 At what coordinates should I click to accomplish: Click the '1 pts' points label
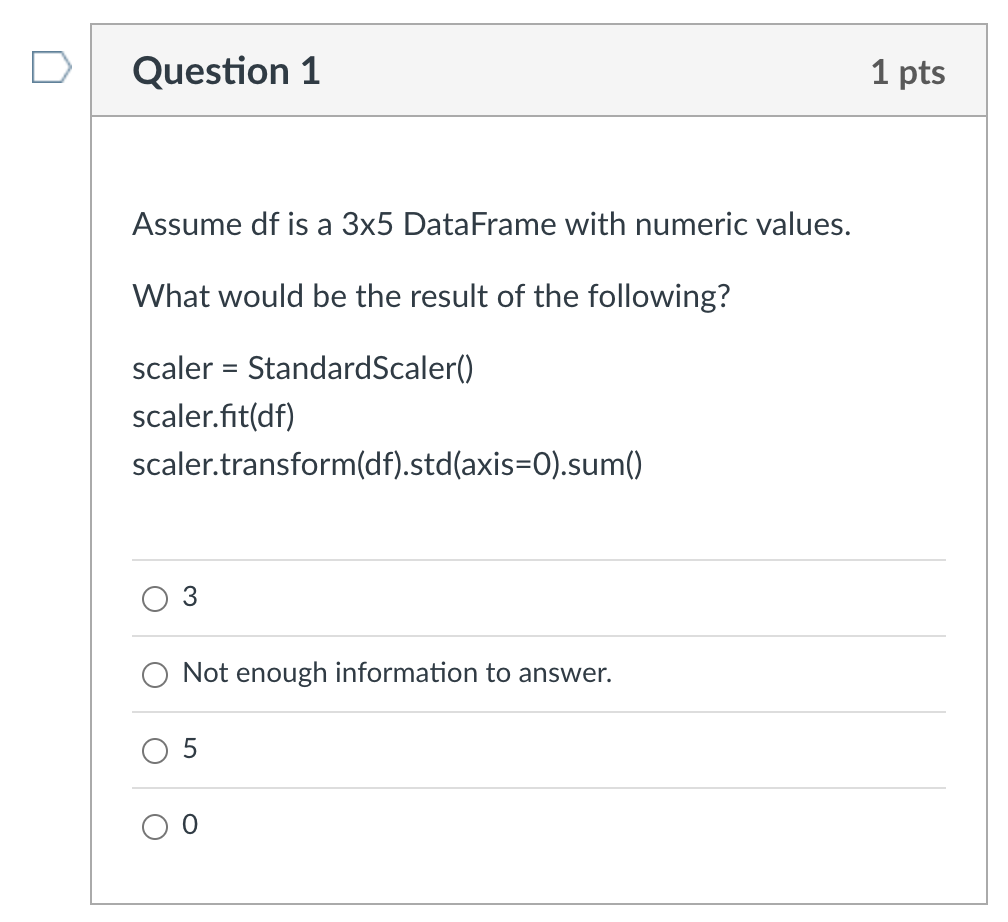point(908,72)
